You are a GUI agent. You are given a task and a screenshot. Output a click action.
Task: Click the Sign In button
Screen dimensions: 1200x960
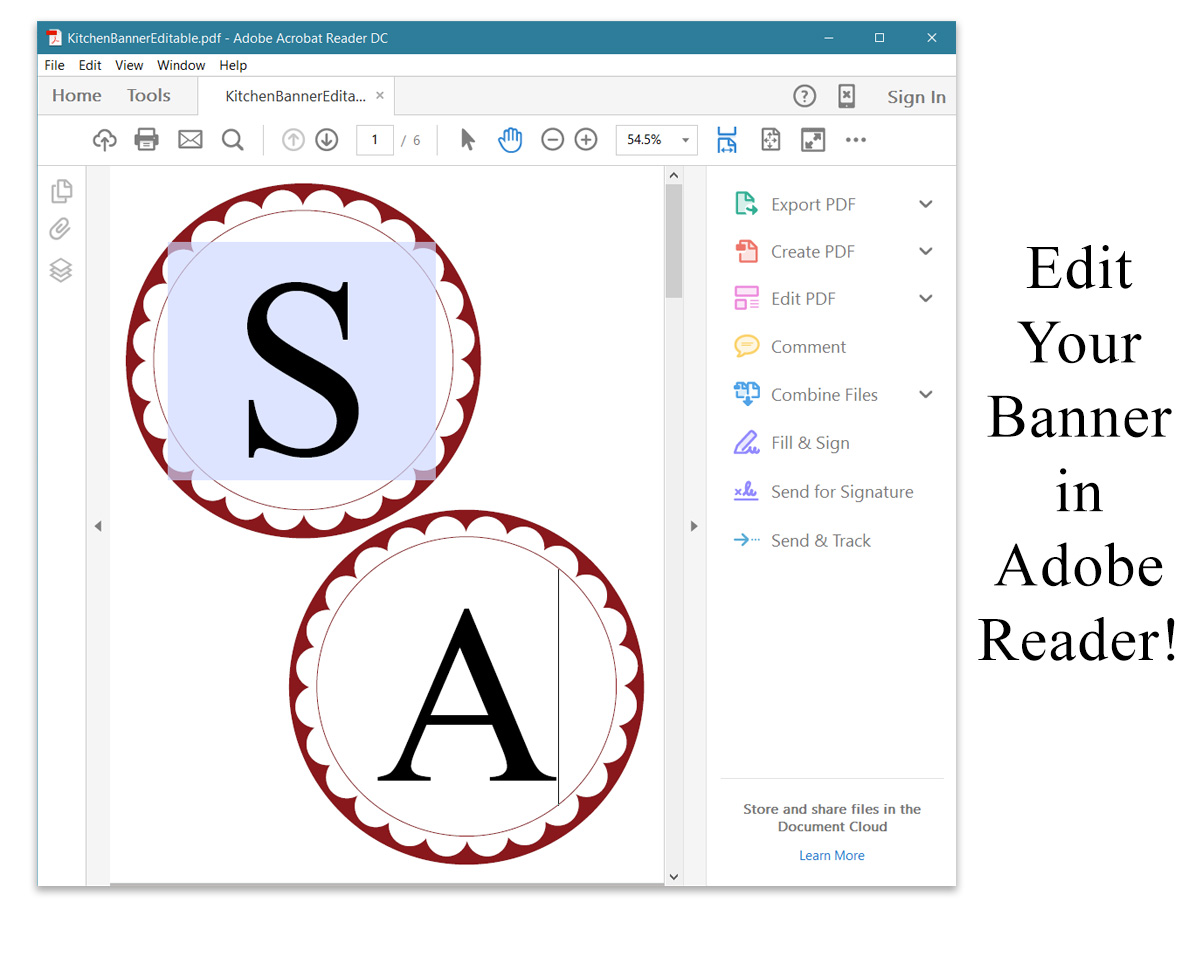point(916,97)
